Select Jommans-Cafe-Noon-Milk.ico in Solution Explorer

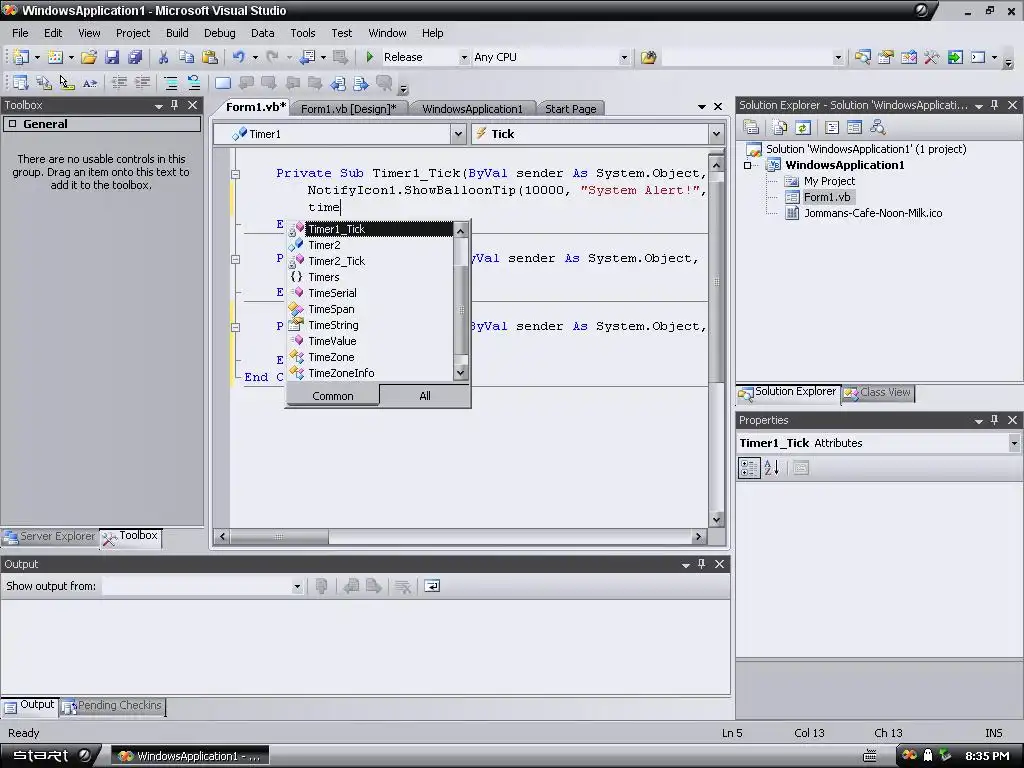point(872,214)
